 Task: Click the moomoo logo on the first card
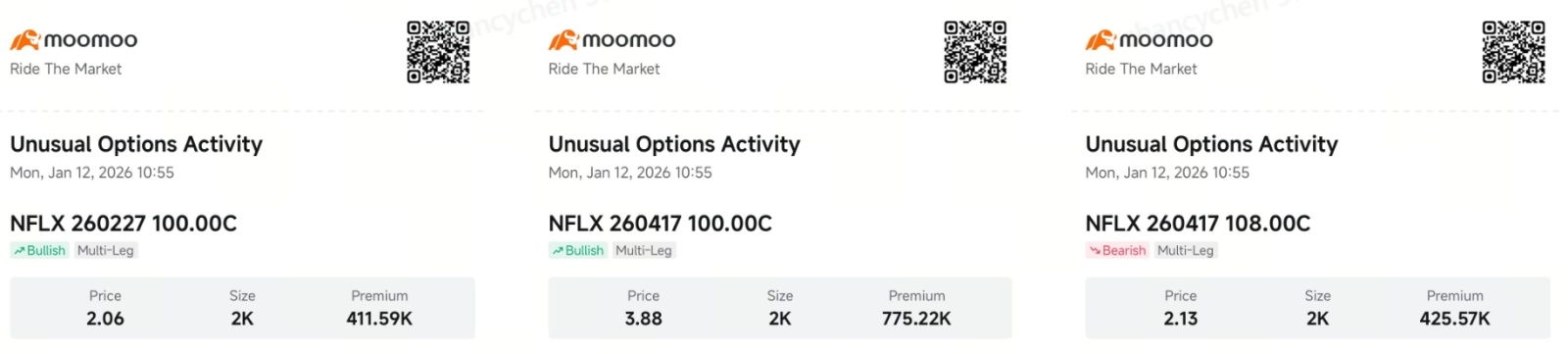(x=73, y=40)
